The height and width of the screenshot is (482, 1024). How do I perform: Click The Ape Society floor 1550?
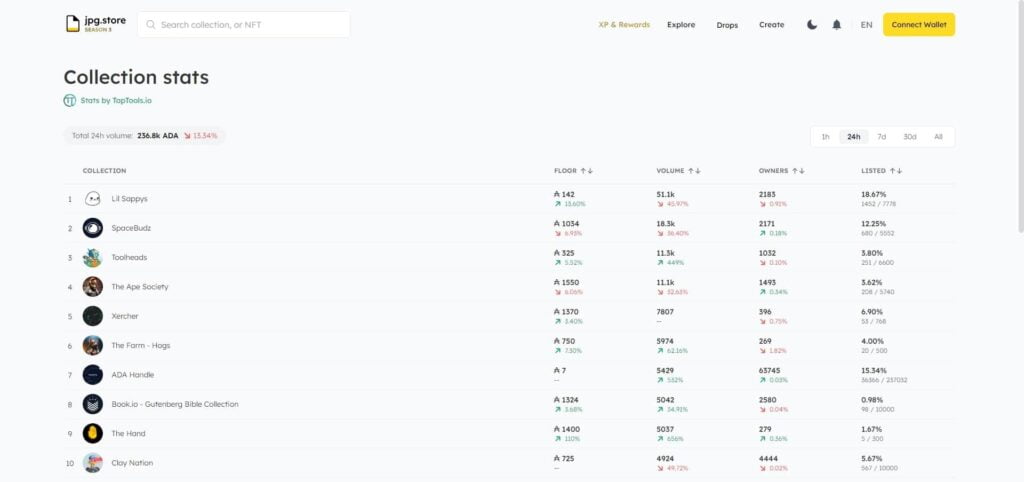click(x=566, y=283)
